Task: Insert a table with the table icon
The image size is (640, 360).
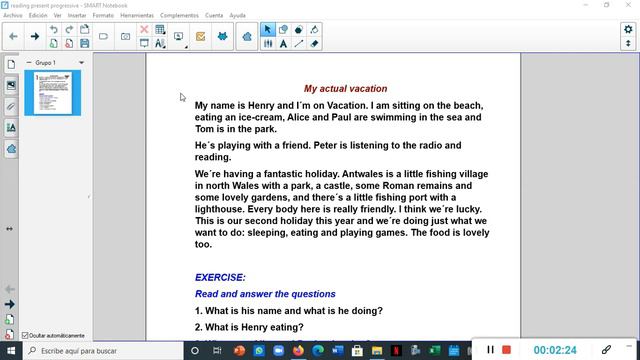Action: tap(160, 29)
